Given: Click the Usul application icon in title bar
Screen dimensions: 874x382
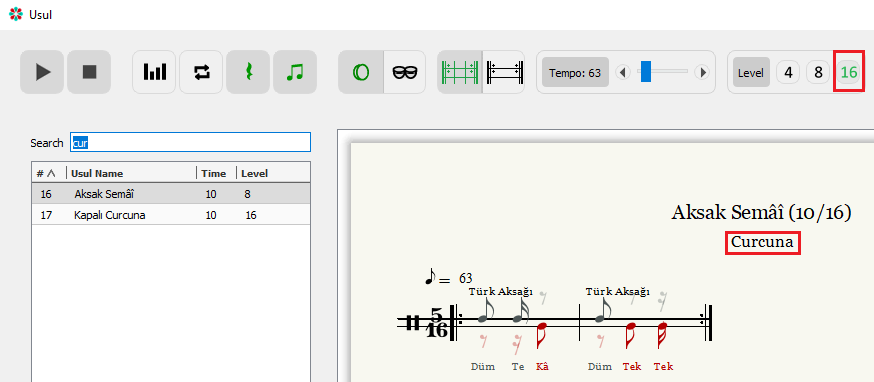Looking at the screenshot, I should point(16,14).
